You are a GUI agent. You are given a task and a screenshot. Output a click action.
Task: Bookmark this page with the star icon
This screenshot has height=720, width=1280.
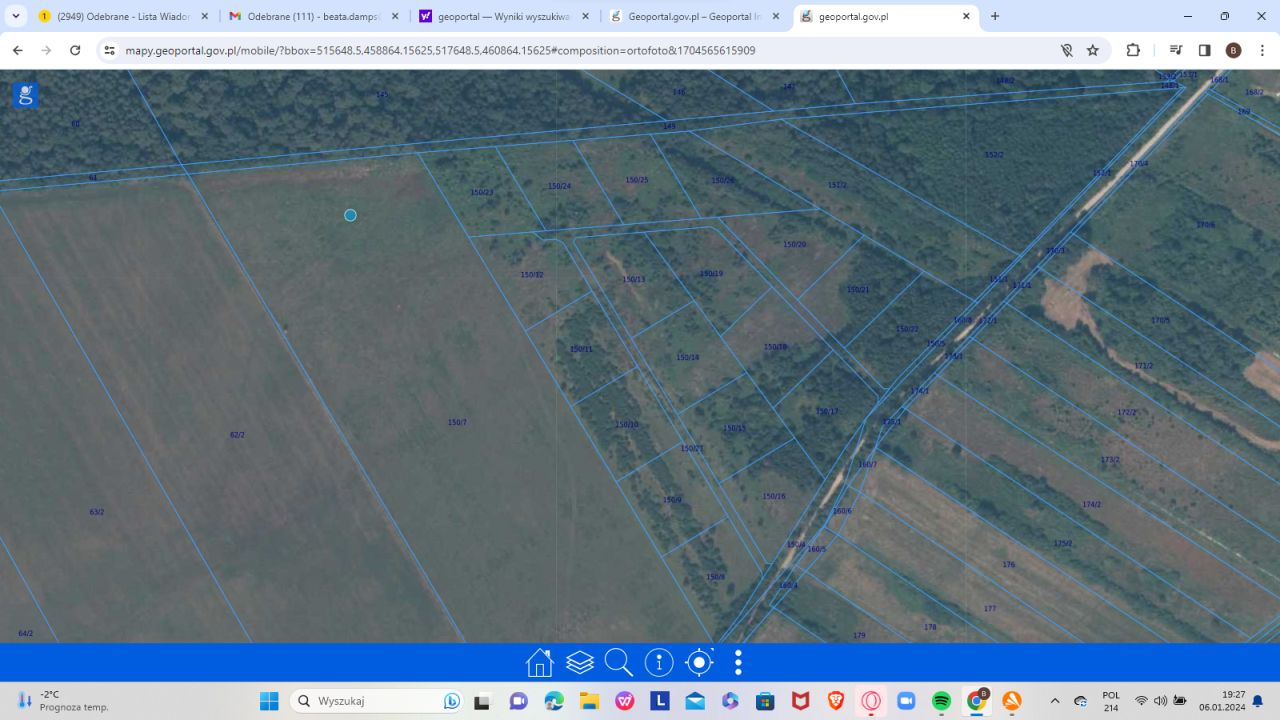(1093, 50)
